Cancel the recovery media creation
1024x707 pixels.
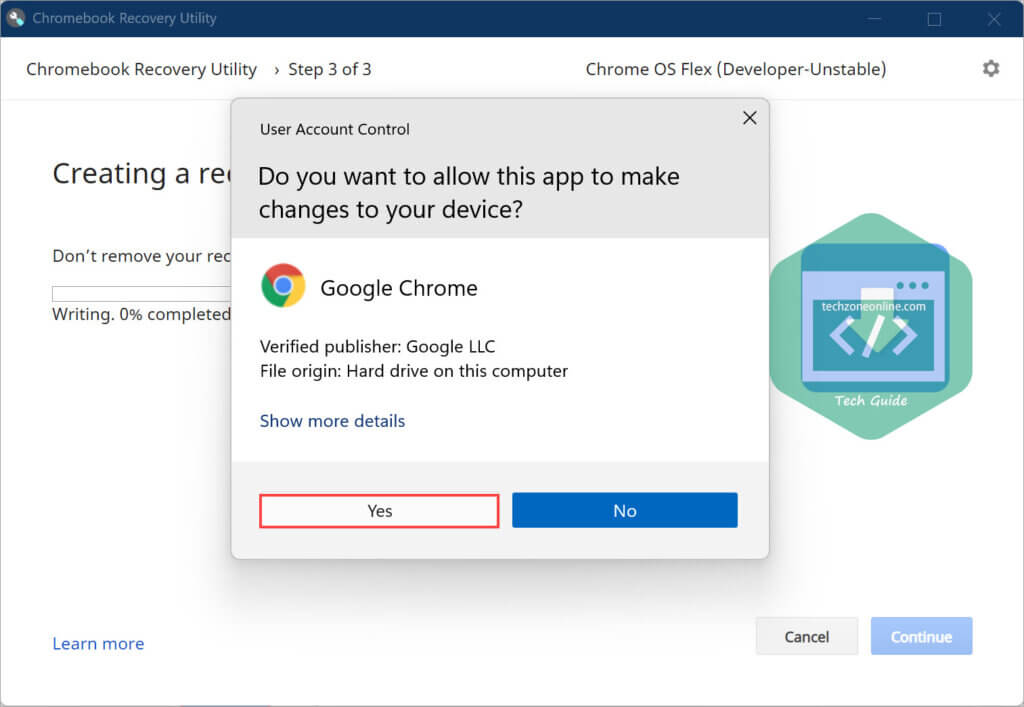tap(806, 636)
